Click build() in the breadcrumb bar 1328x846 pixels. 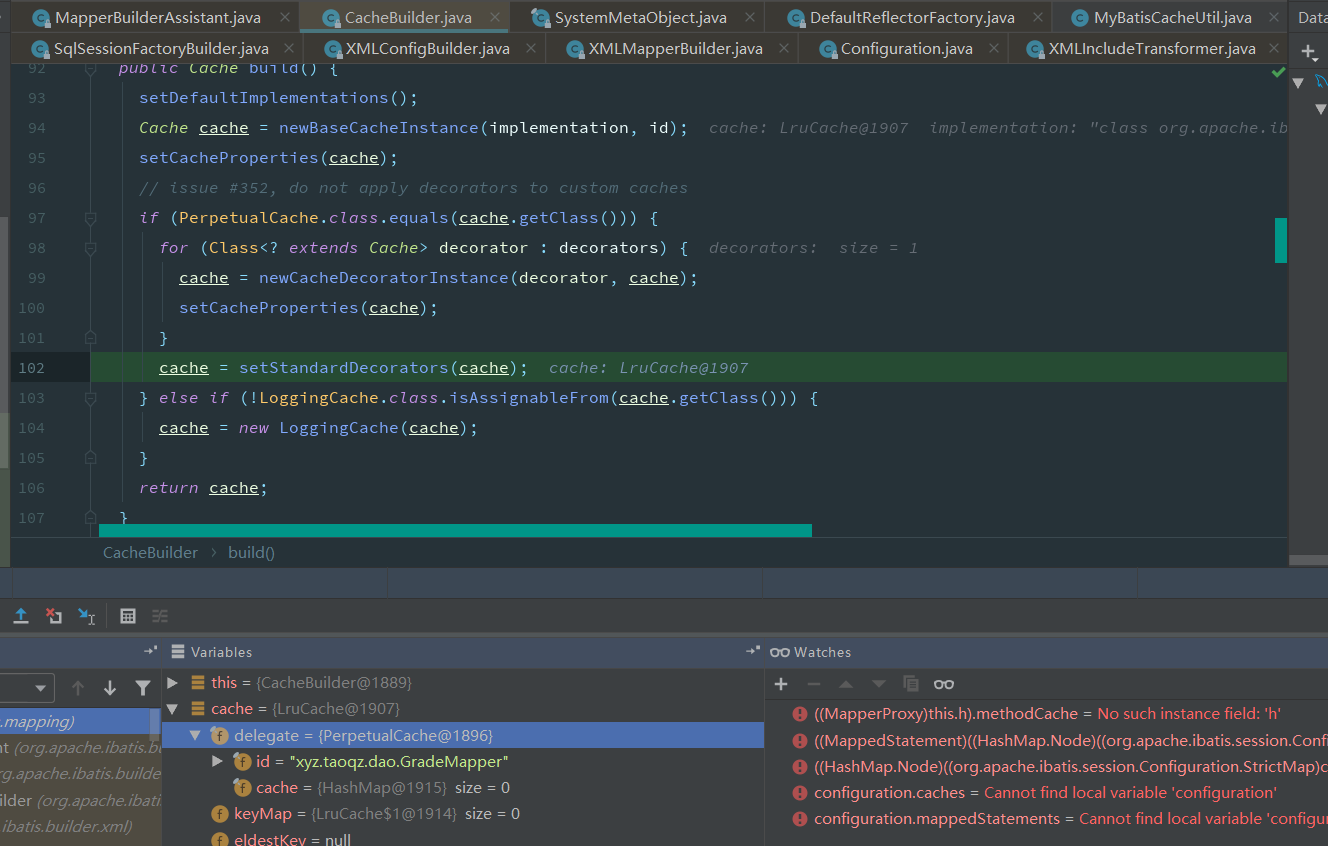click(251, 552)
